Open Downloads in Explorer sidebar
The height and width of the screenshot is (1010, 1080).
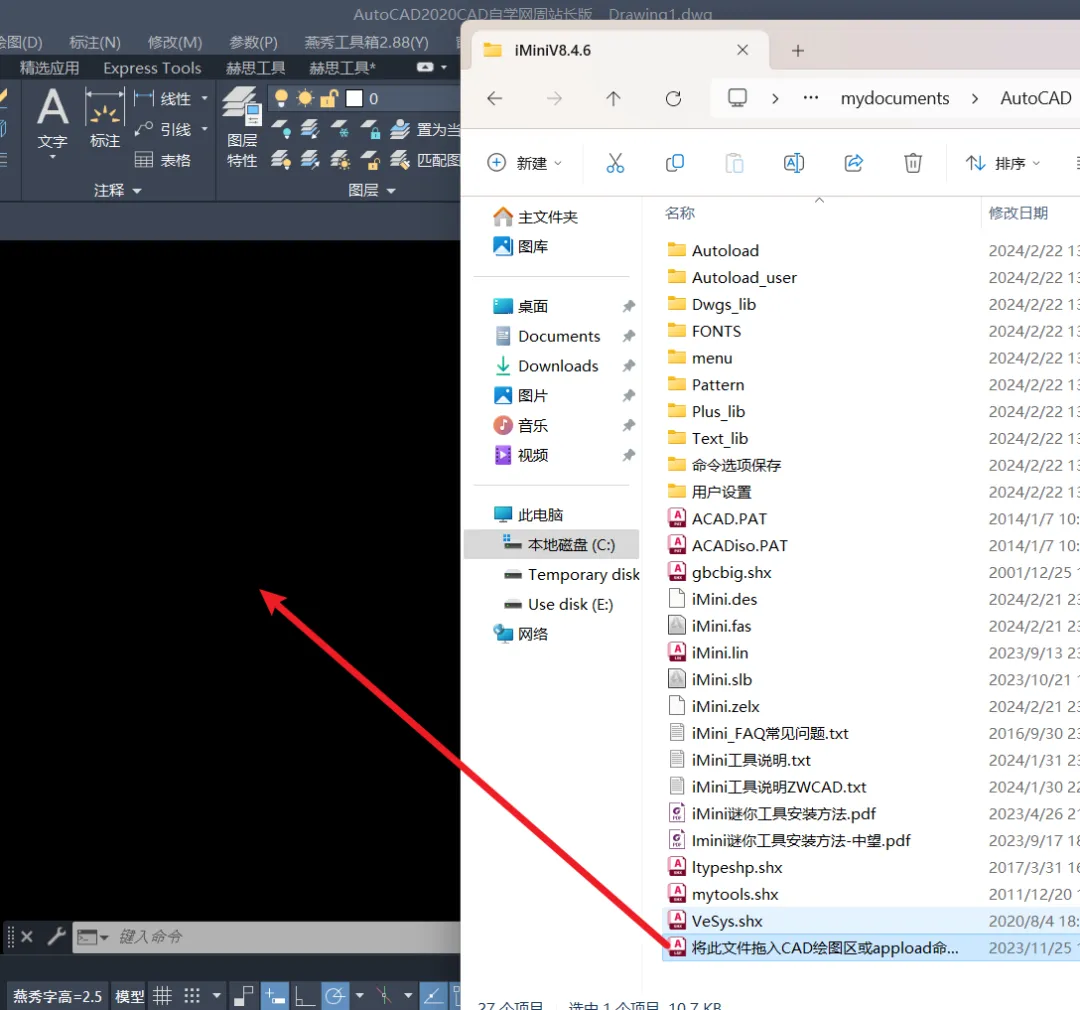pyautogui.click(x=558, y=366)
